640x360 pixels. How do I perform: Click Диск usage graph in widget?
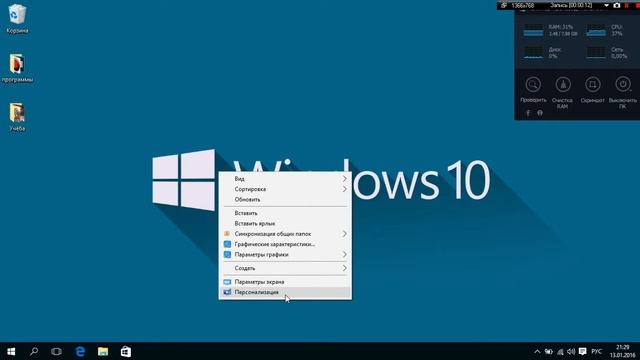(533, 52)
